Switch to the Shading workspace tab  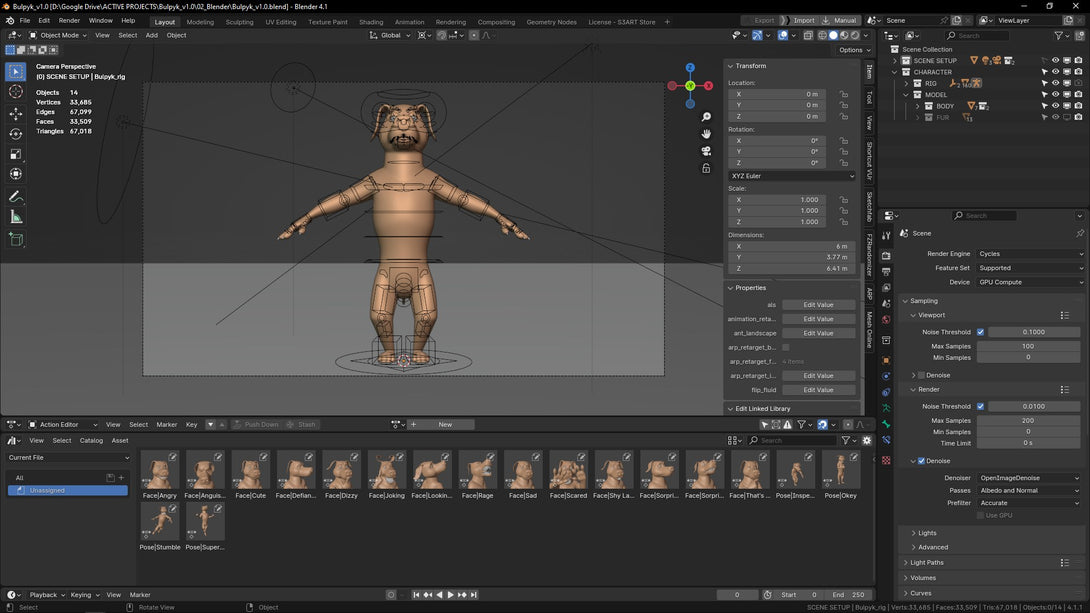click(x=371, y=22)
